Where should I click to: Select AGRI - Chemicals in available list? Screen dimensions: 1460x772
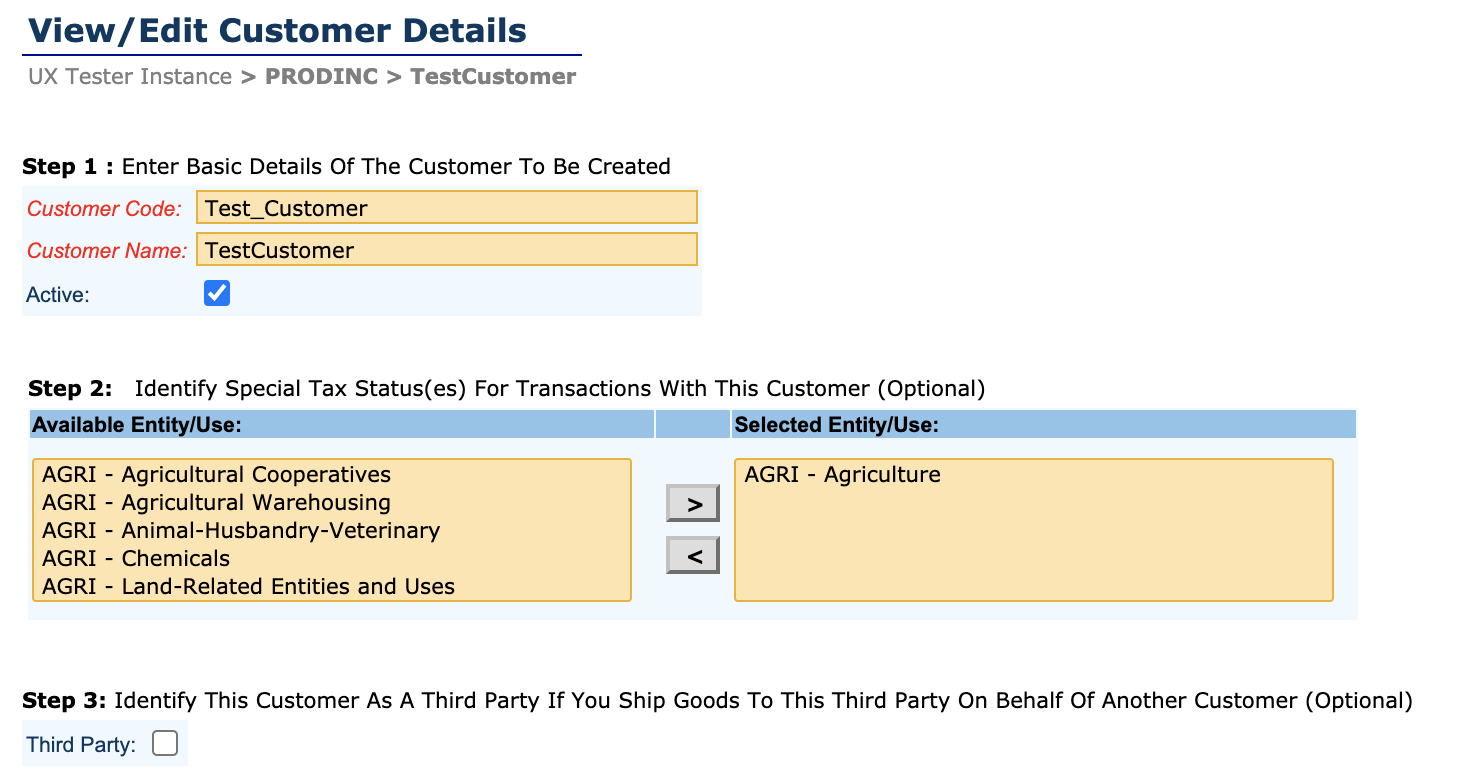(x=136, y=558)
